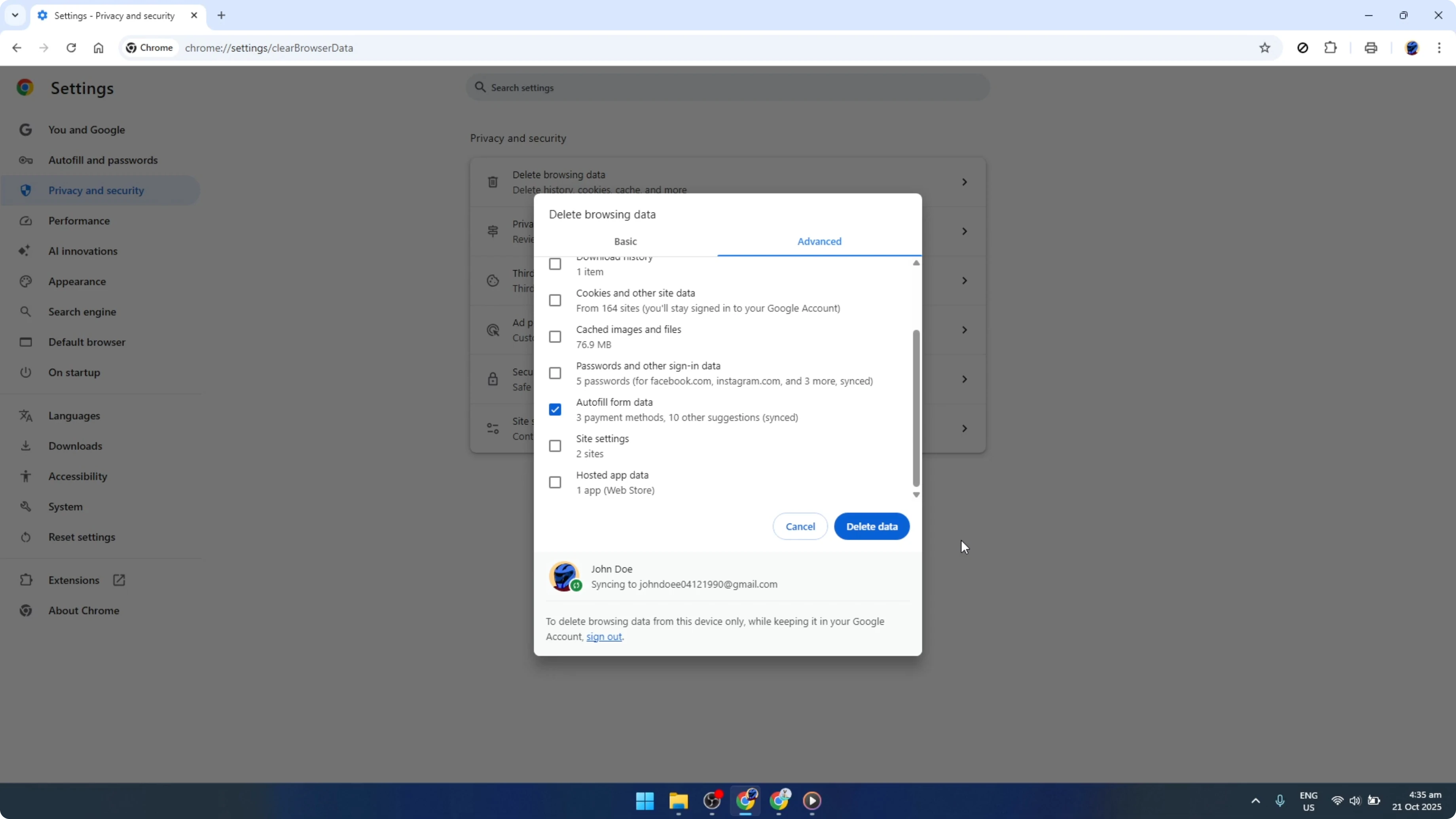Bookmark this tab with star icon
This screenshot has height=819, width=1456.
(x=1265, y=48)
